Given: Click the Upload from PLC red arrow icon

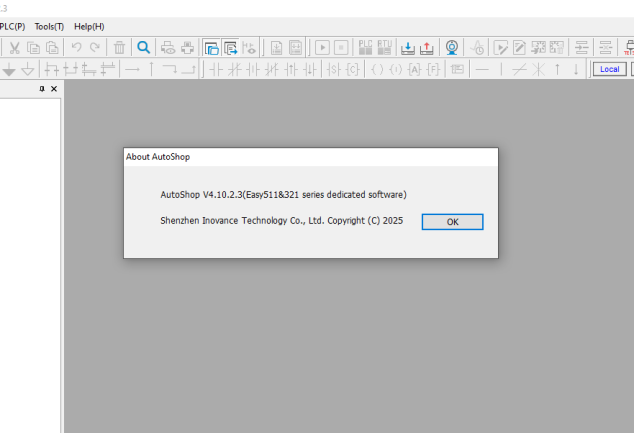Looking at the screenshot, I should click(427, 48).
